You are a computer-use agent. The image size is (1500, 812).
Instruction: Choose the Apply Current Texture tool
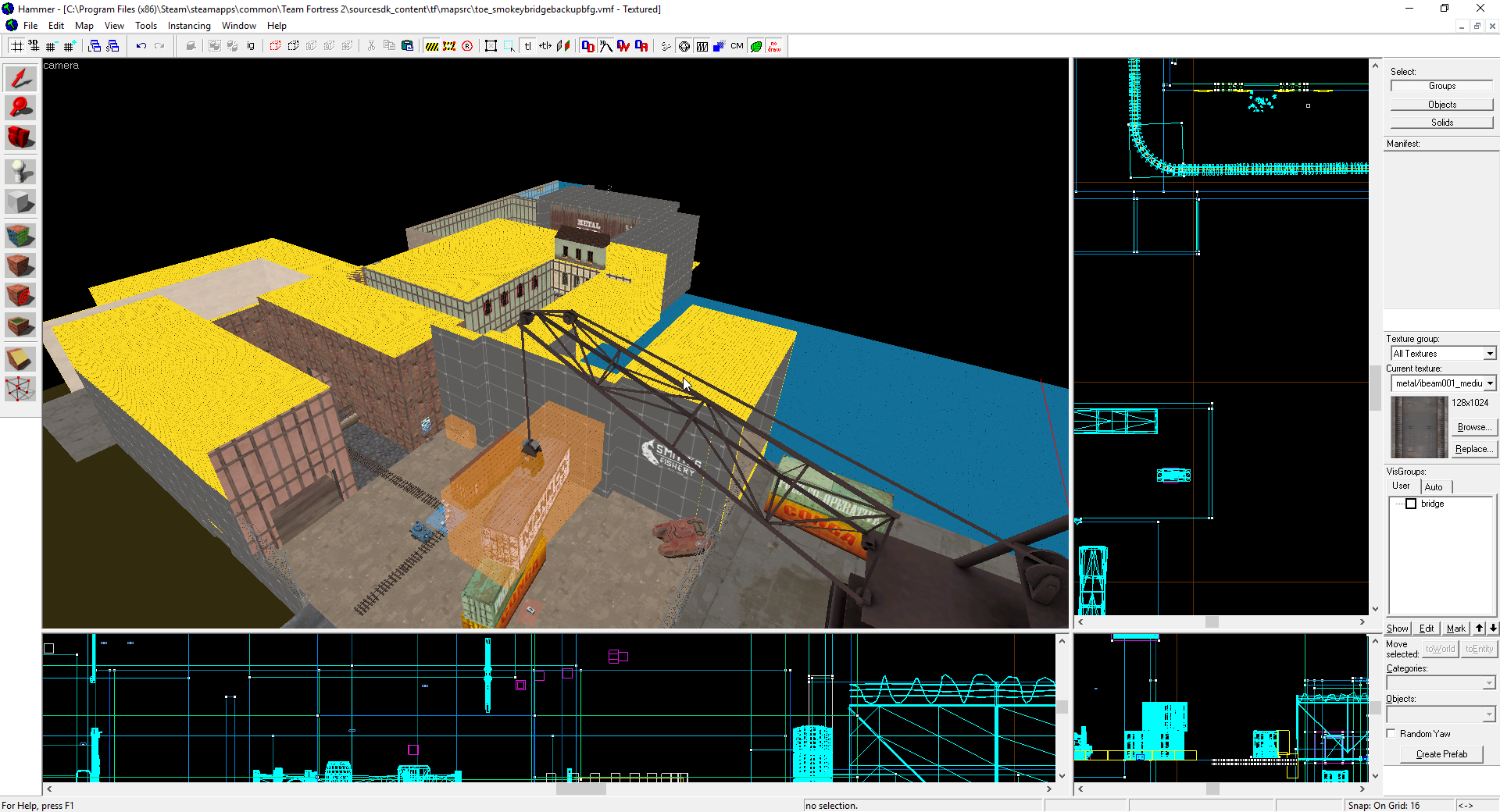[x=20, y=265]
